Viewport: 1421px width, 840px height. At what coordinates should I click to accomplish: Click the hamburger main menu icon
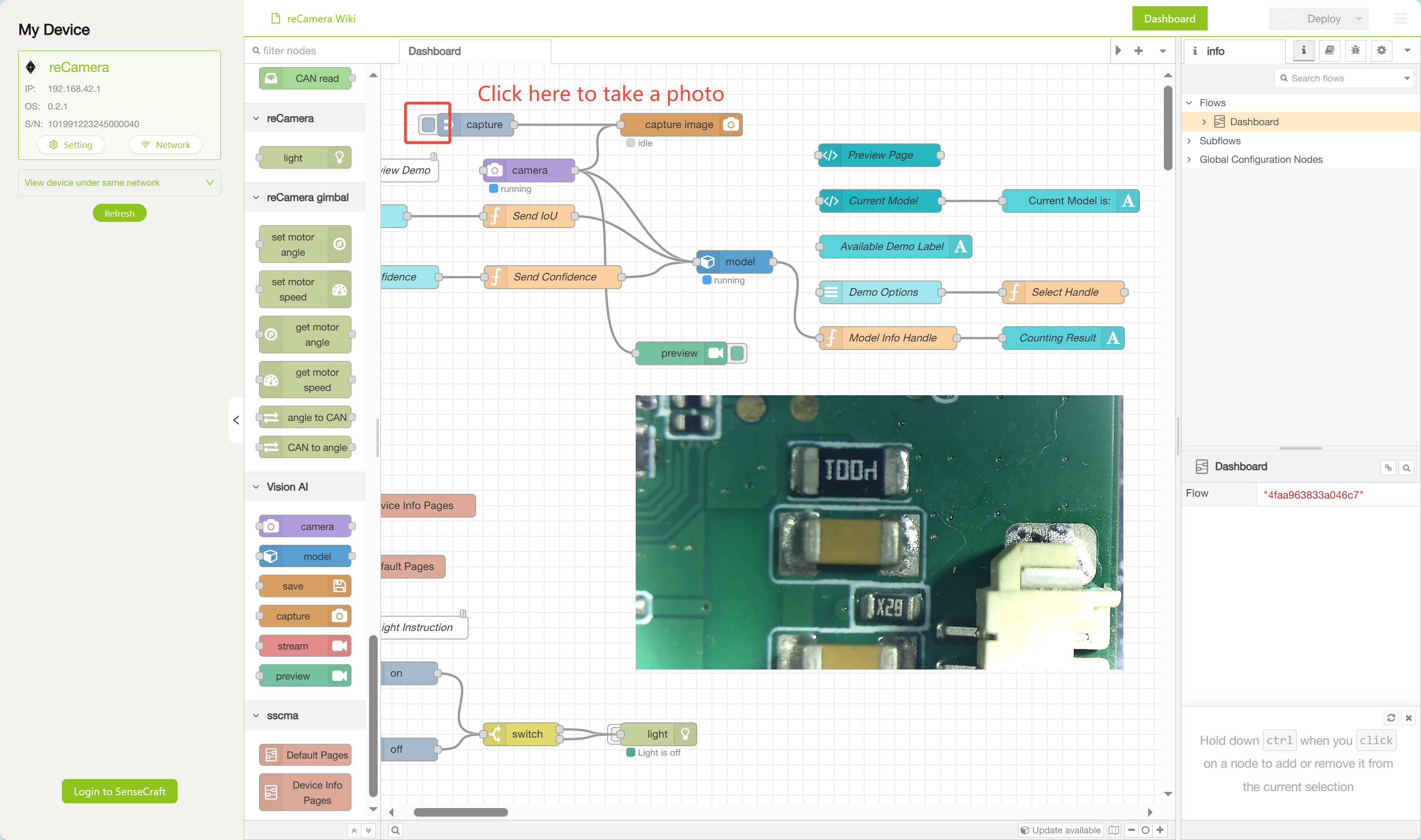coord(1400,19)
